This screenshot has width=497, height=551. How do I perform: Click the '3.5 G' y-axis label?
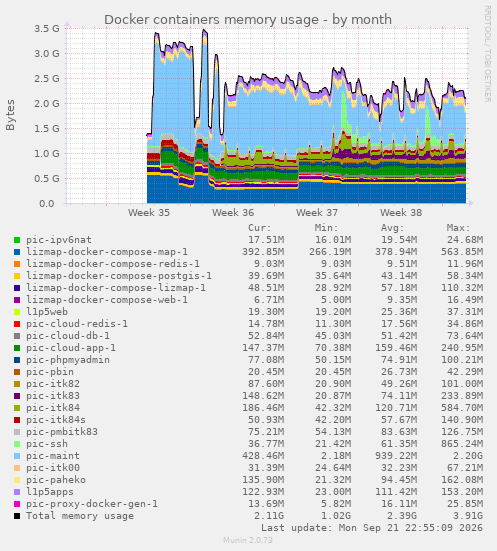click(x=47, y=28)
